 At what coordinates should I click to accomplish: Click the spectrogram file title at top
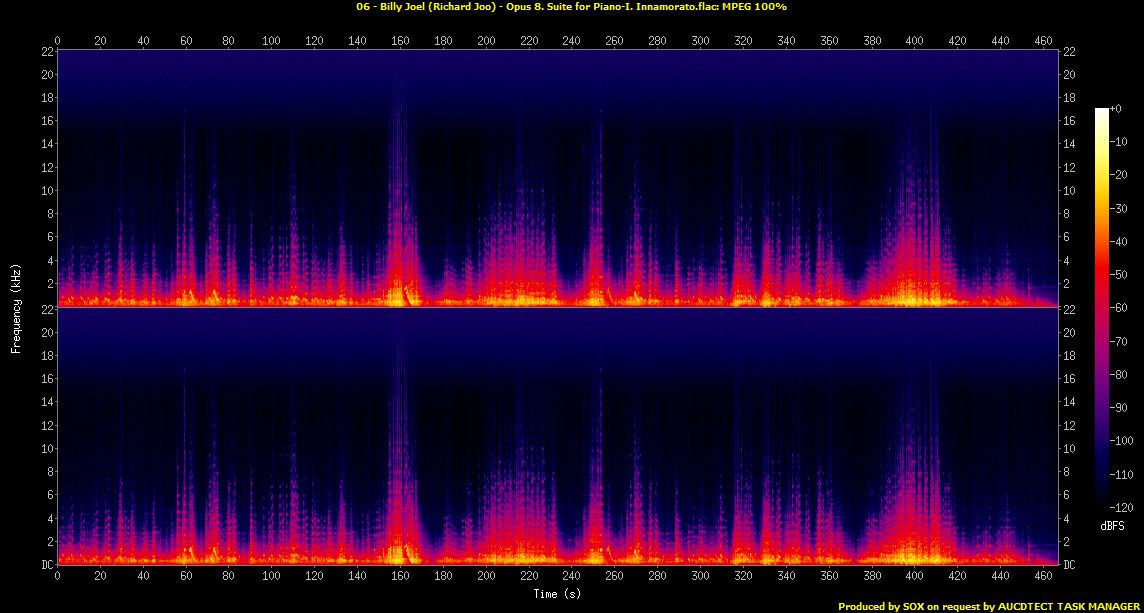pyautogui.click(x=571, y=7)
